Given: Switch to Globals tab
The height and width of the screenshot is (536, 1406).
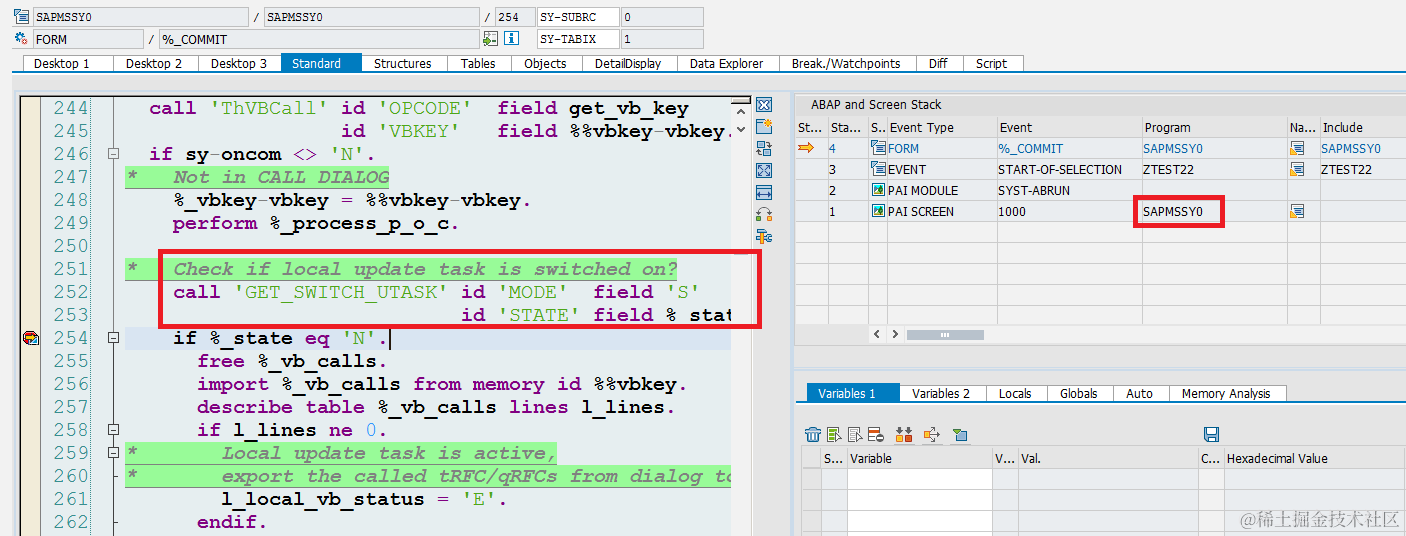Looking at the screenshot, I should (x=1079, y=393).
